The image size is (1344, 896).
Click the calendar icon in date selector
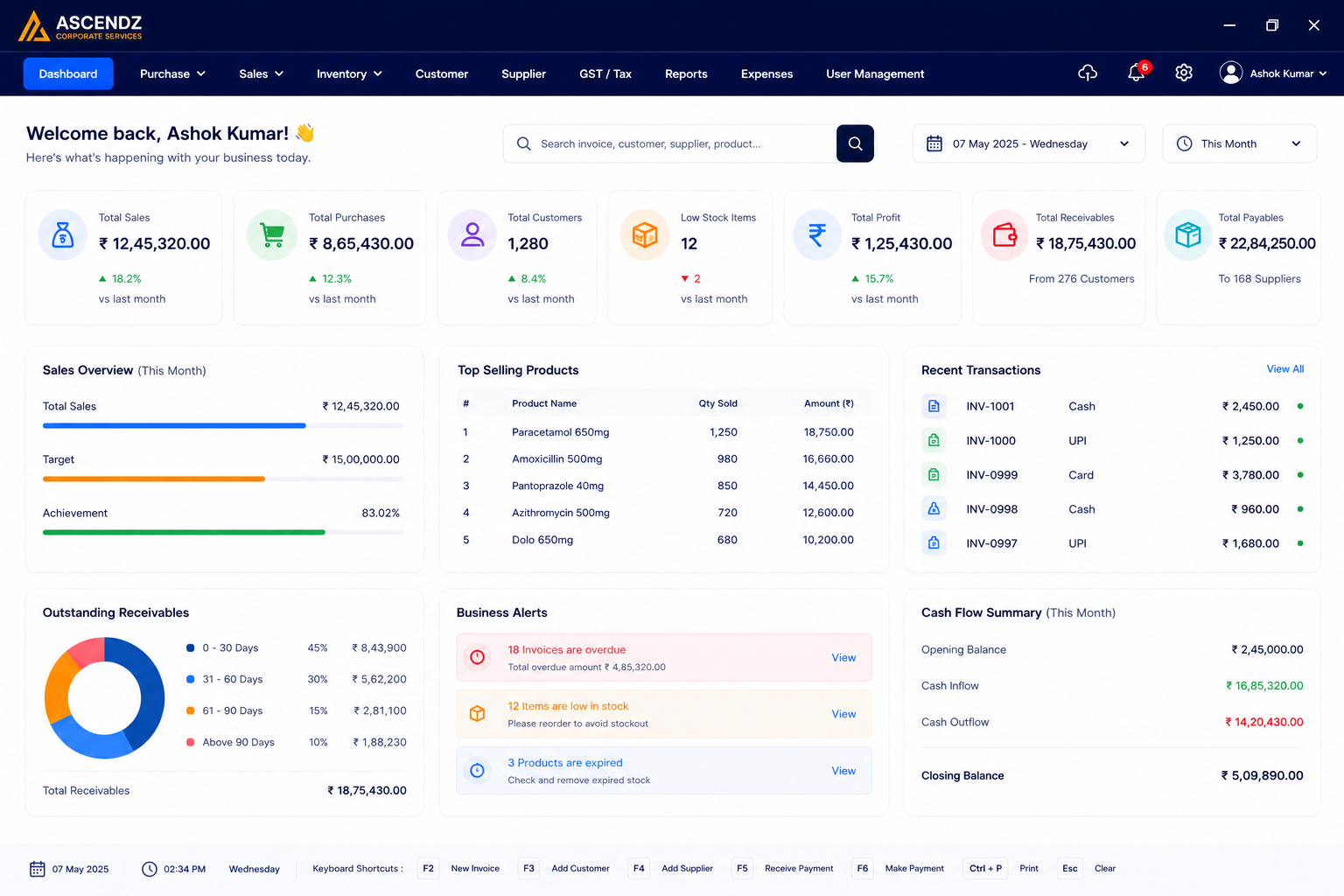click(934, 143)
